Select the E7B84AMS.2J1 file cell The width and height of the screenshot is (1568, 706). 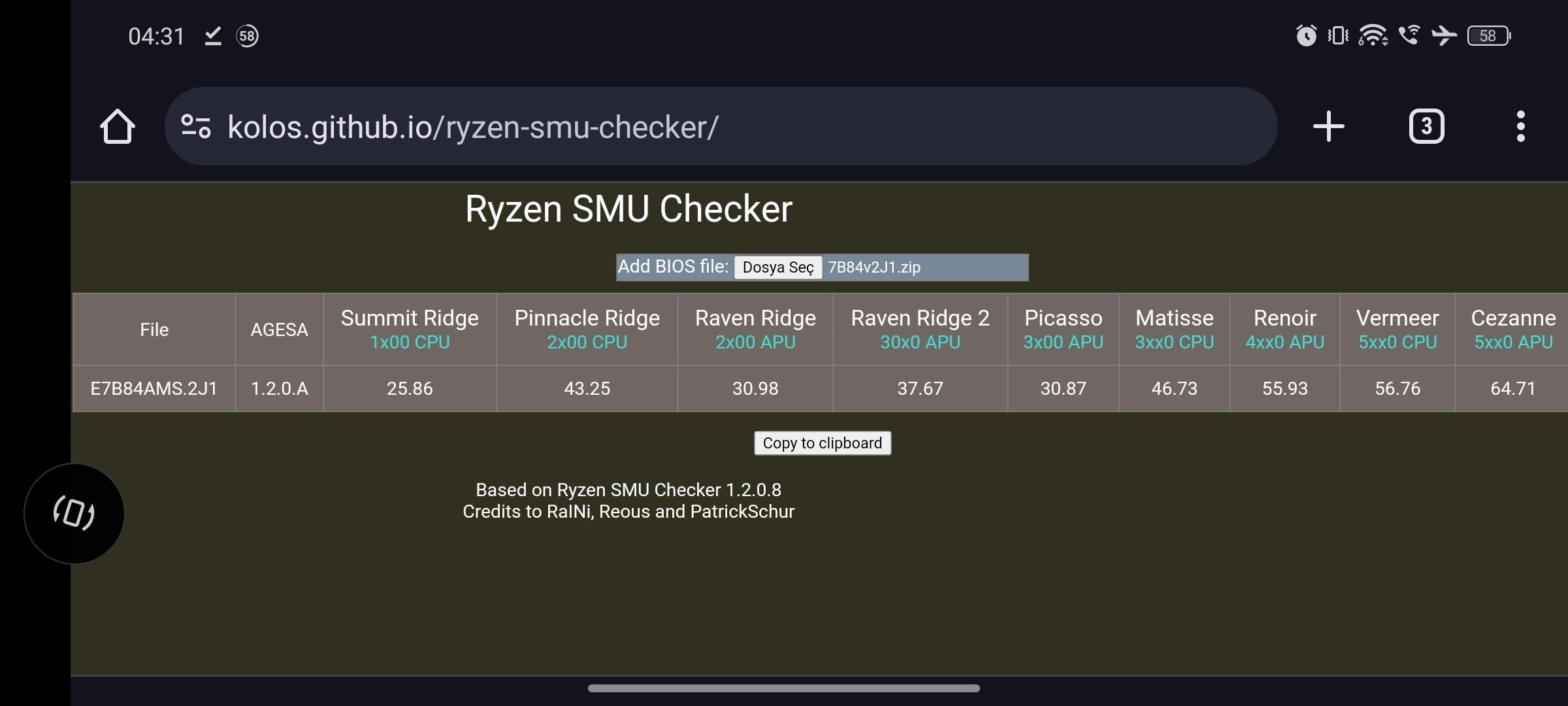click(154, 388)
